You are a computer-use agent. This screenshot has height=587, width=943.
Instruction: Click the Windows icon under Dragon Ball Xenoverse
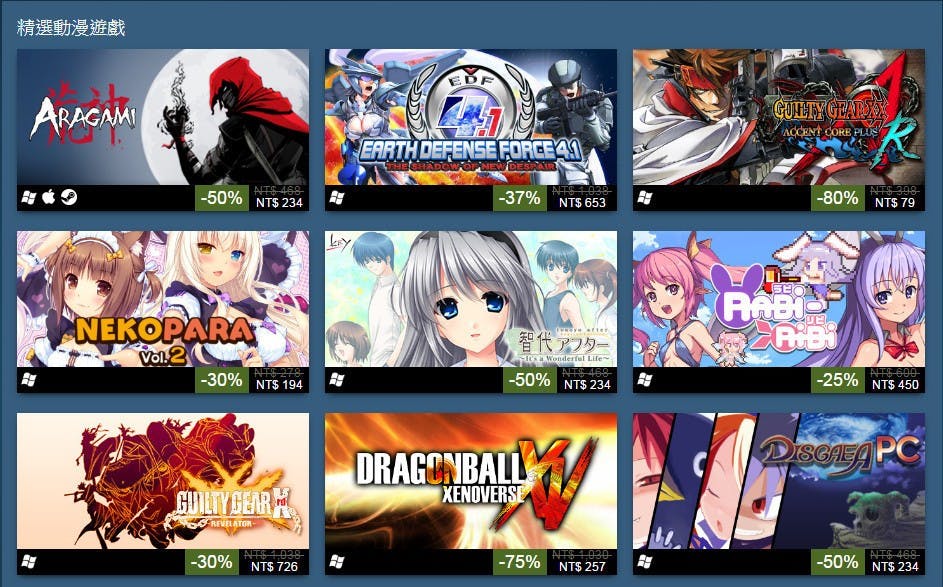pos(337,562)
